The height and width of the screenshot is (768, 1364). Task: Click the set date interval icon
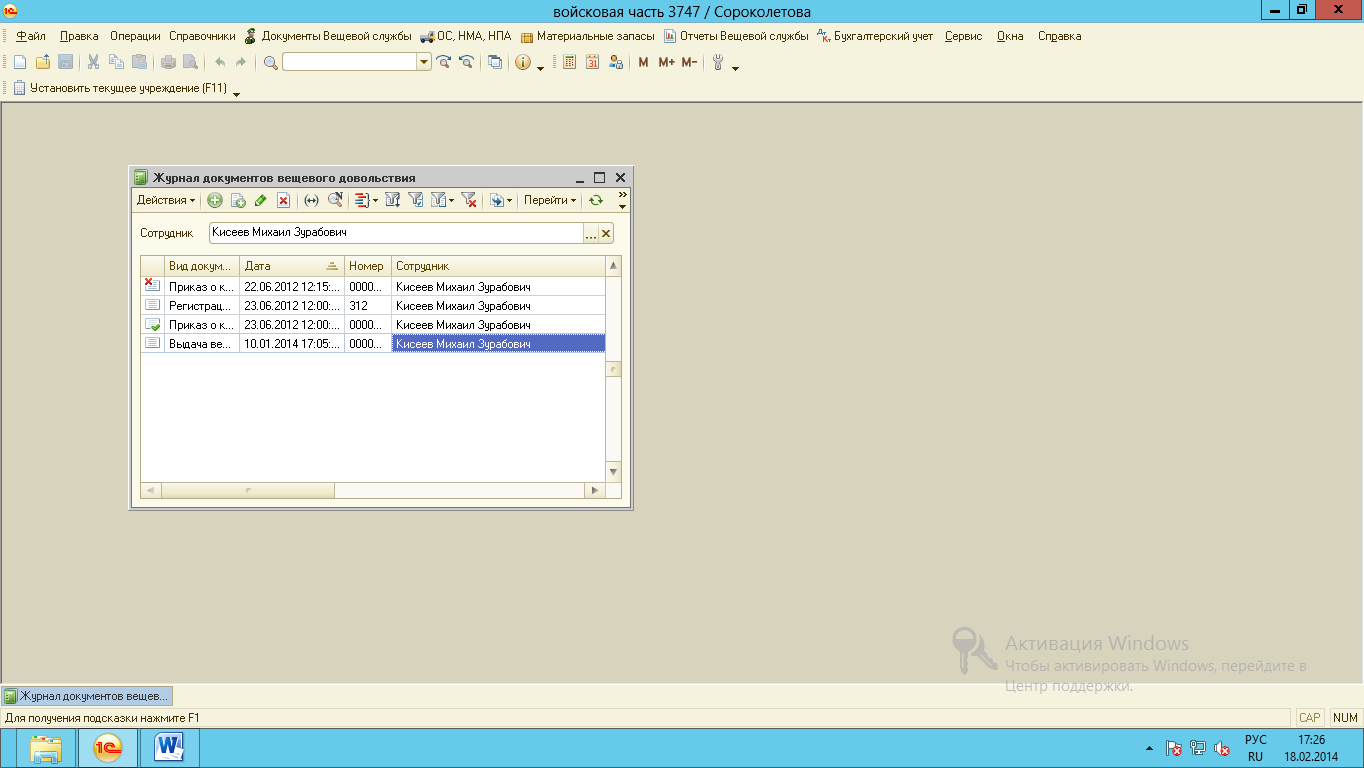pos(311,200)
